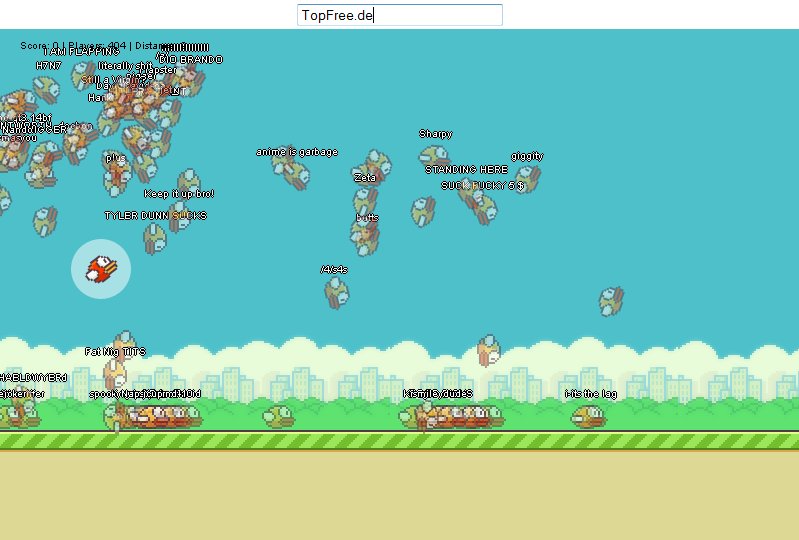Click the H7N7 player bird
The image size is (799, 540).
tap(46, 88)
